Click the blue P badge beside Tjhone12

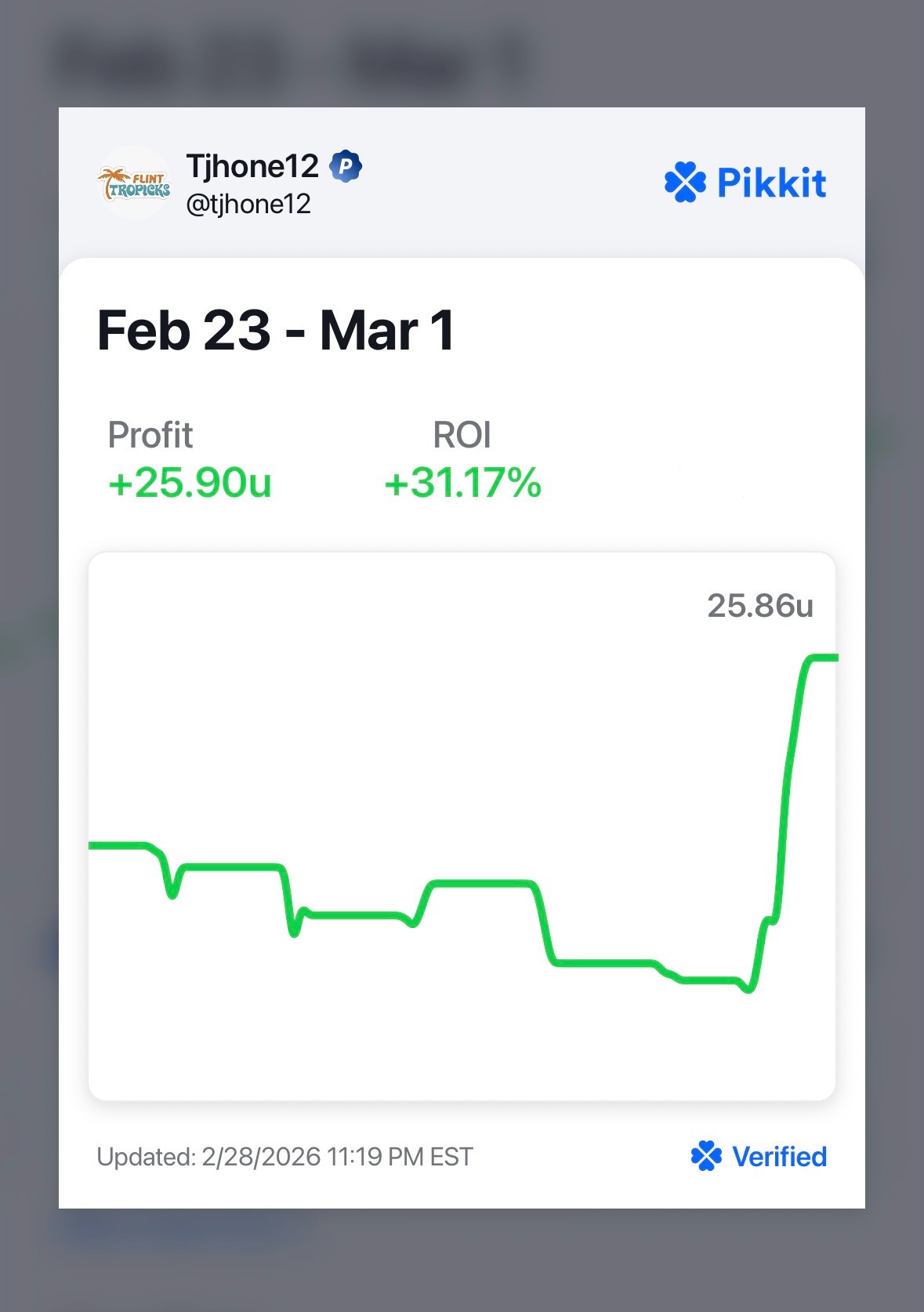click(x=346, y=166)
